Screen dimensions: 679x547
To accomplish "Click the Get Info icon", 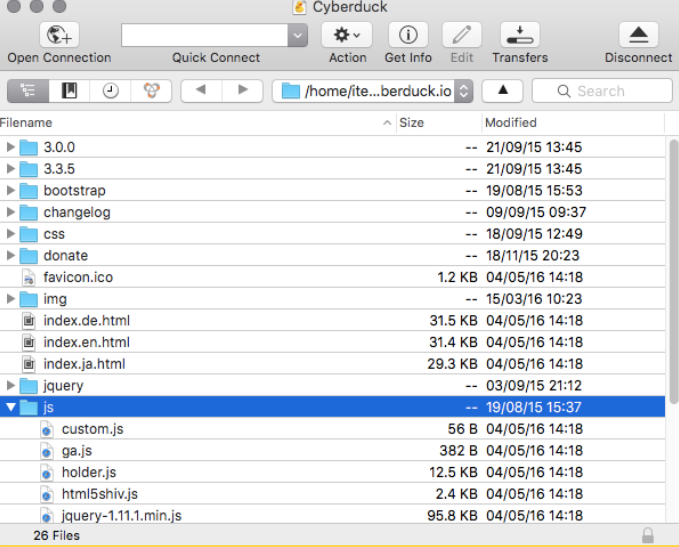I will 408,35.
